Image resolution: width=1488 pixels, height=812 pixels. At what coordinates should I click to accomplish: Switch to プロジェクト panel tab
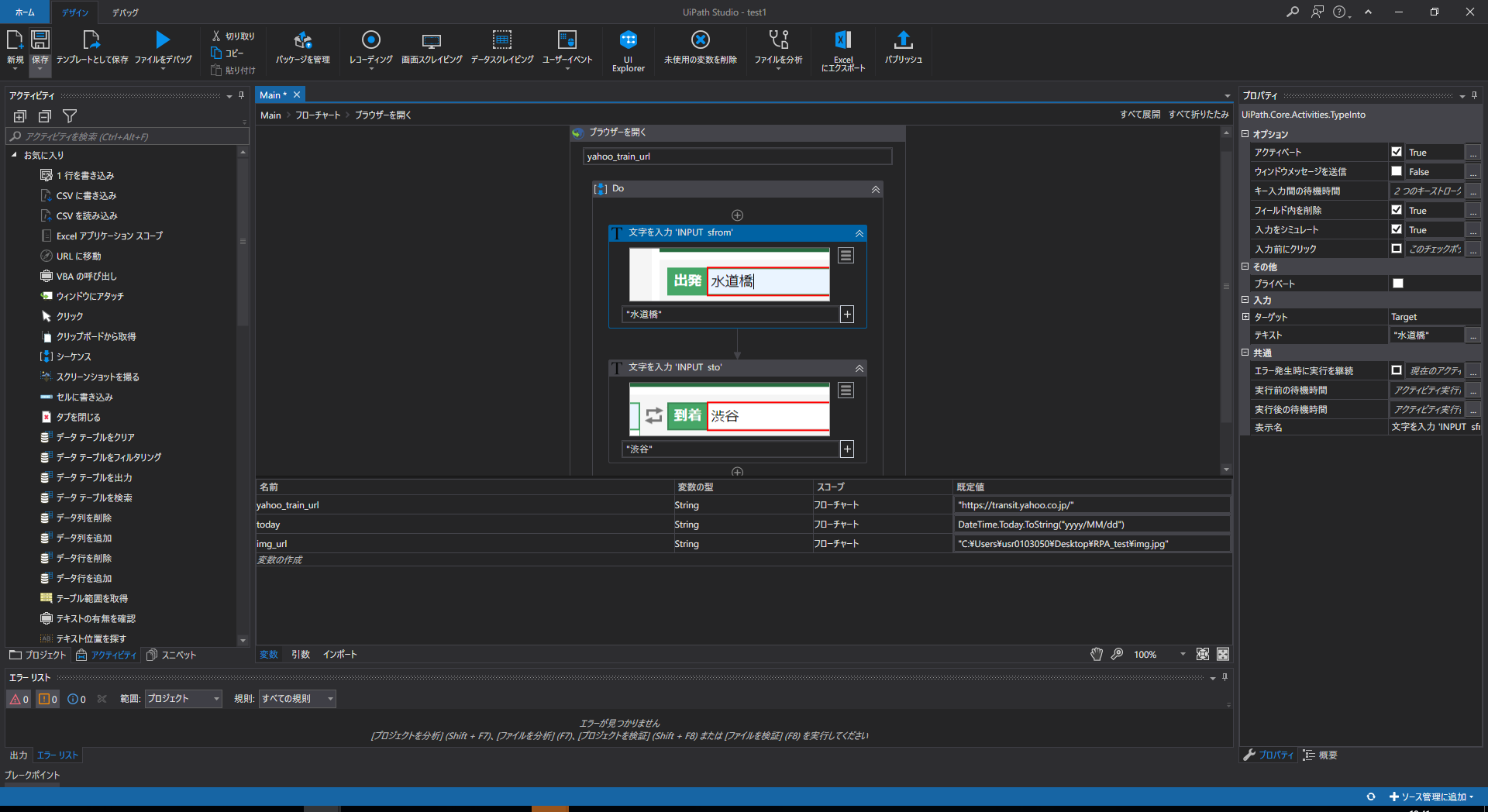click(x=38, y=655)
